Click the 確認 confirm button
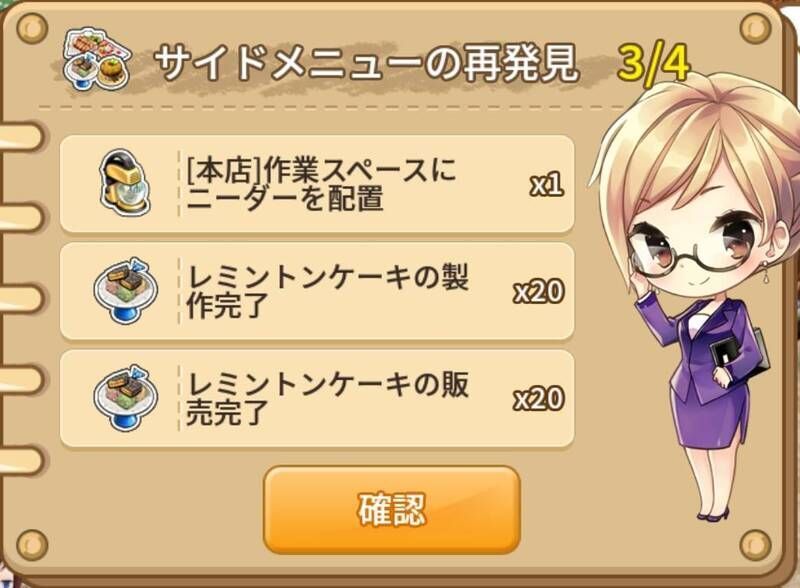 (x=391, y=509)
